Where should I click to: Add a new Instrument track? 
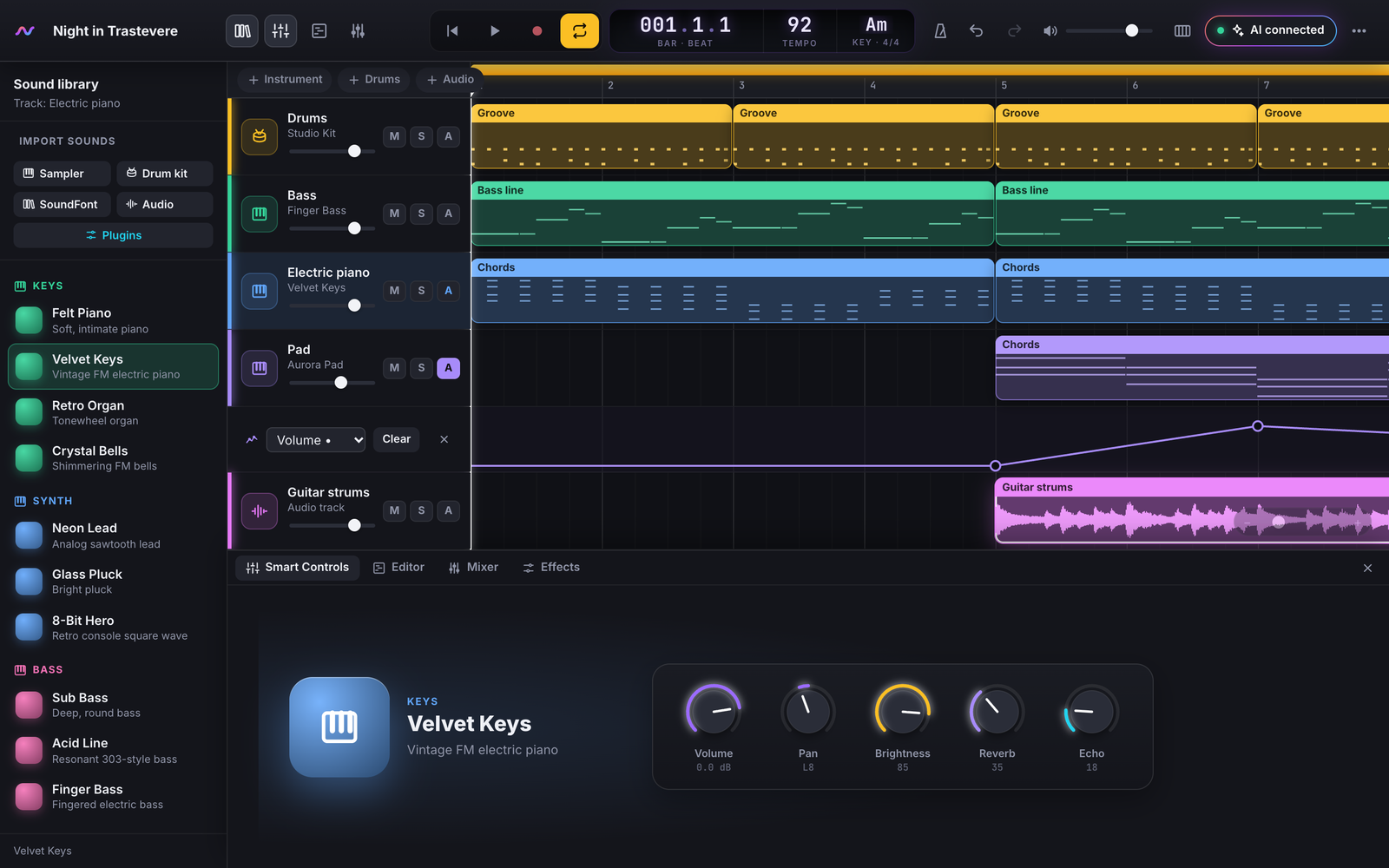285,80
